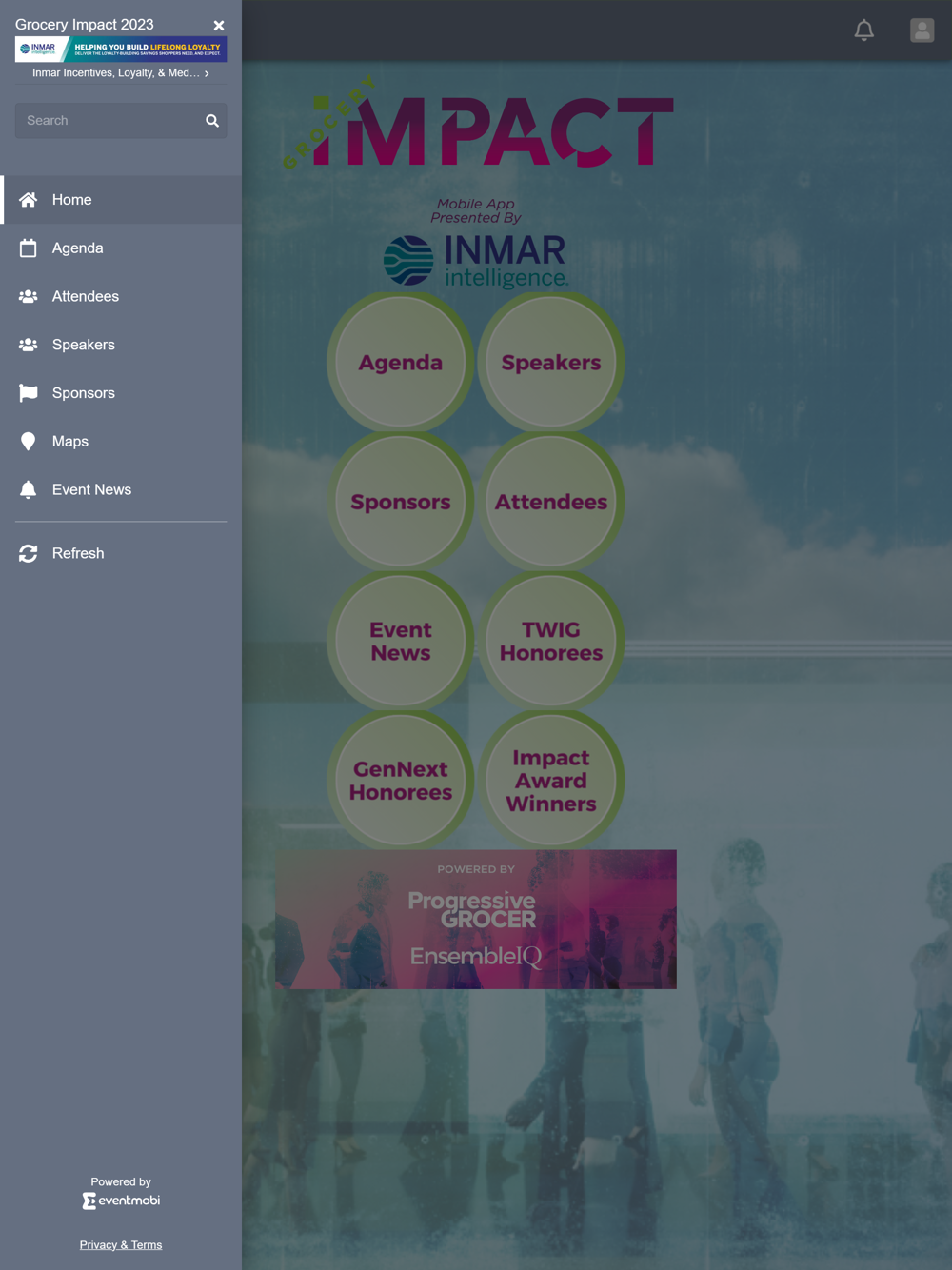This screenshot has height=1270, width=952.
Task: Tap the Sponsors circle button
Action: 401,502
